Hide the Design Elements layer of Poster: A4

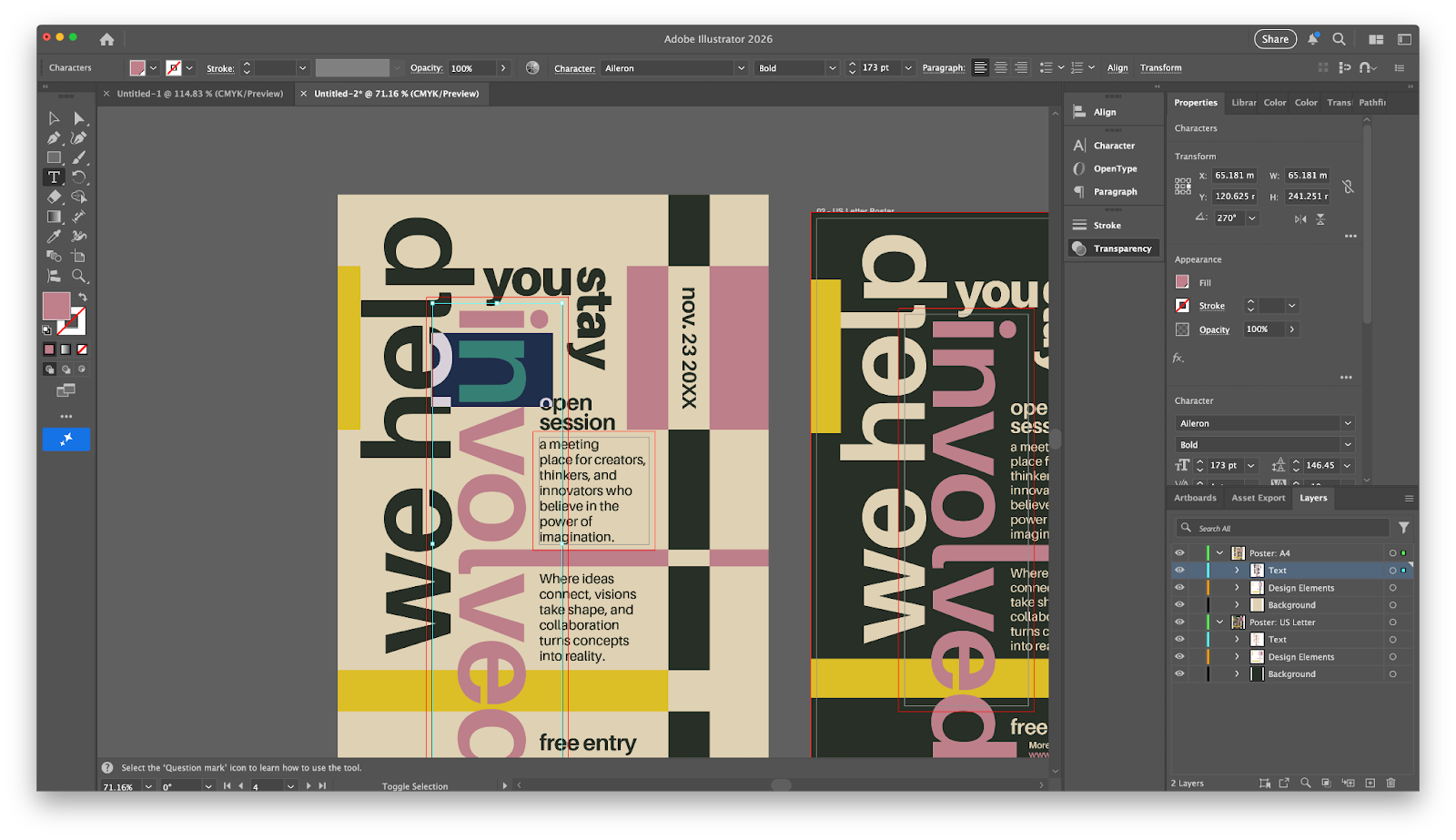1179,588
